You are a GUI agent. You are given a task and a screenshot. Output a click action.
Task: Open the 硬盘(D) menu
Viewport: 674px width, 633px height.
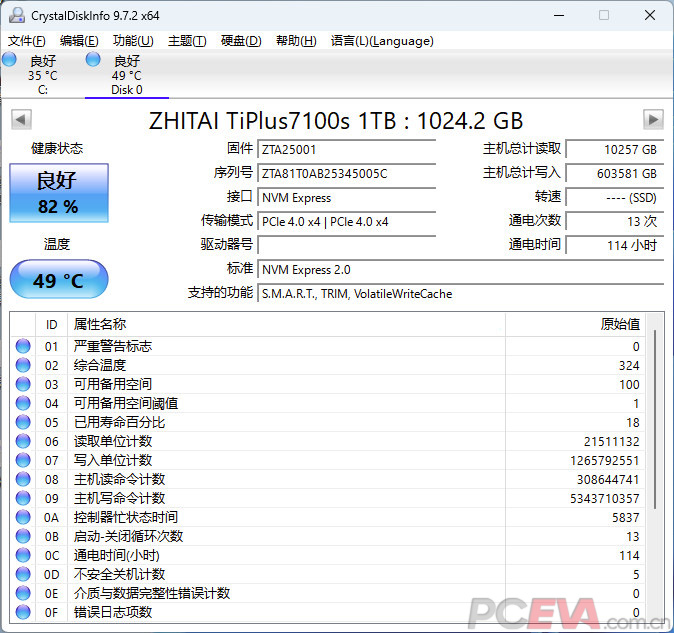pos(240,41)
